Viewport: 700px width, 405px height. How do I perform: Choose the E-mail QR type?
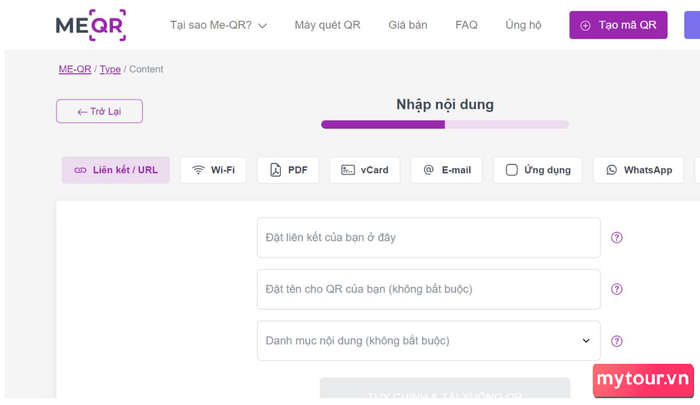pos(446,170)
